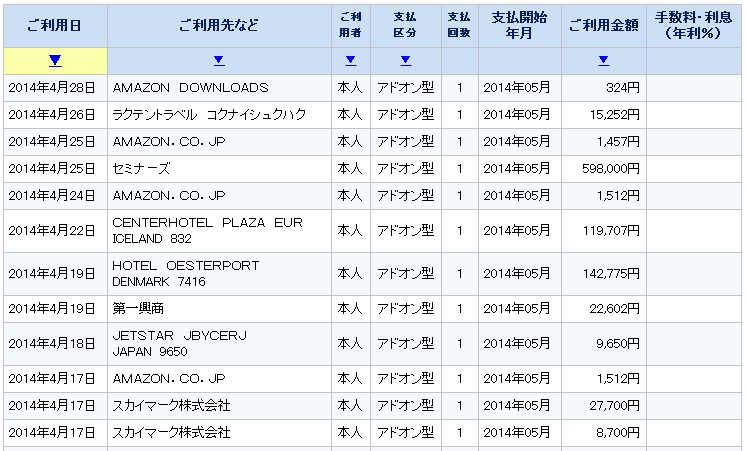Select the JETSTAR JBYCERJ JAPAN entry
Viewport: 746px width, 451px height.
[179, 343]
